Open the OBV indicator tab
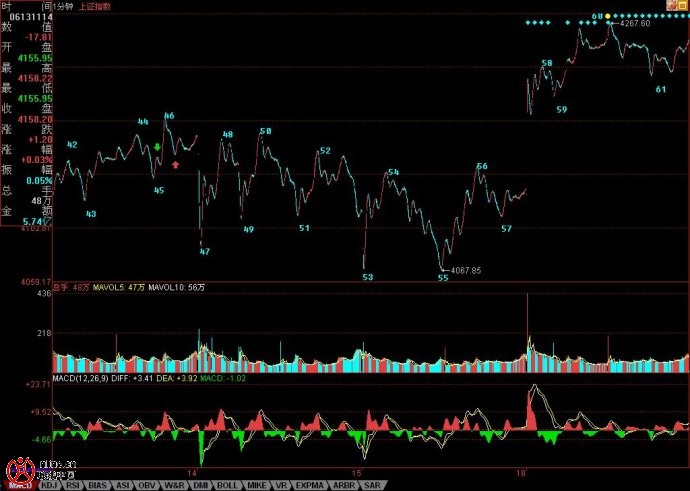The height and width of the screenshot is (491, 690). (148, 485)
